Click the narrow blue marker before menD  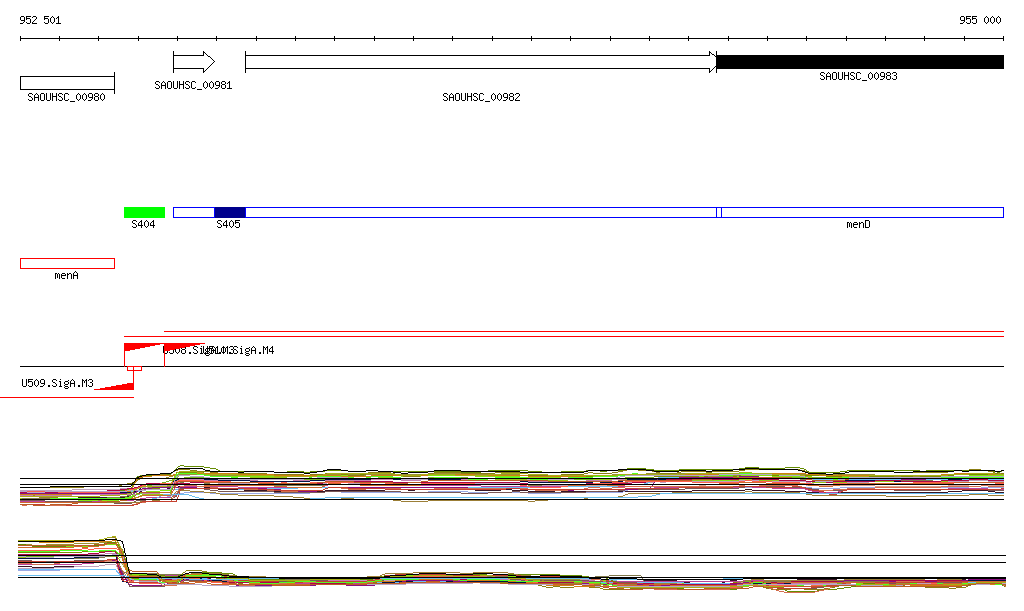point(719,212)
